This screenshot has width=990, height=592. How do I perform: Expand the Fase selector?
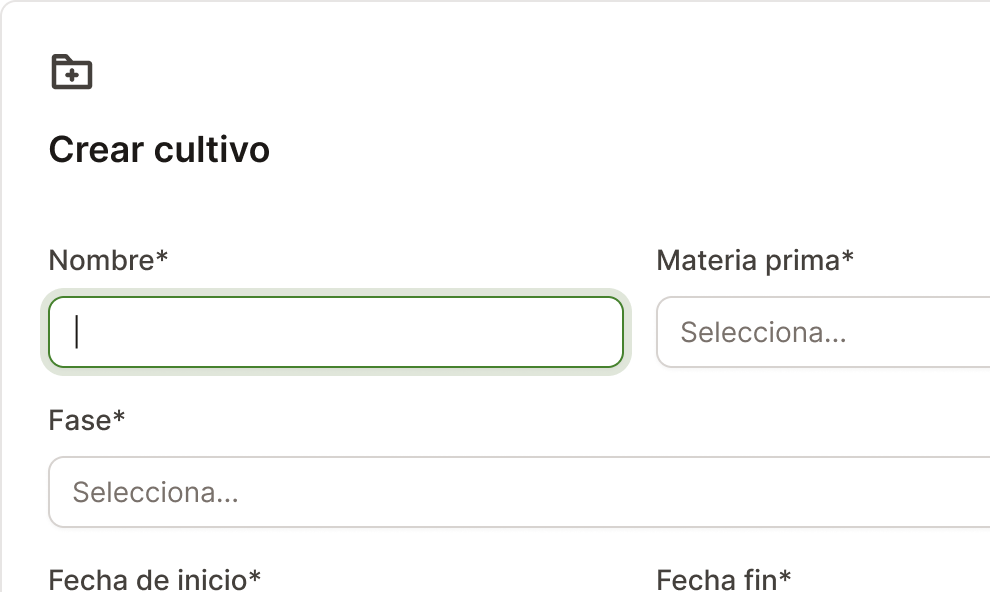(519, 492)
